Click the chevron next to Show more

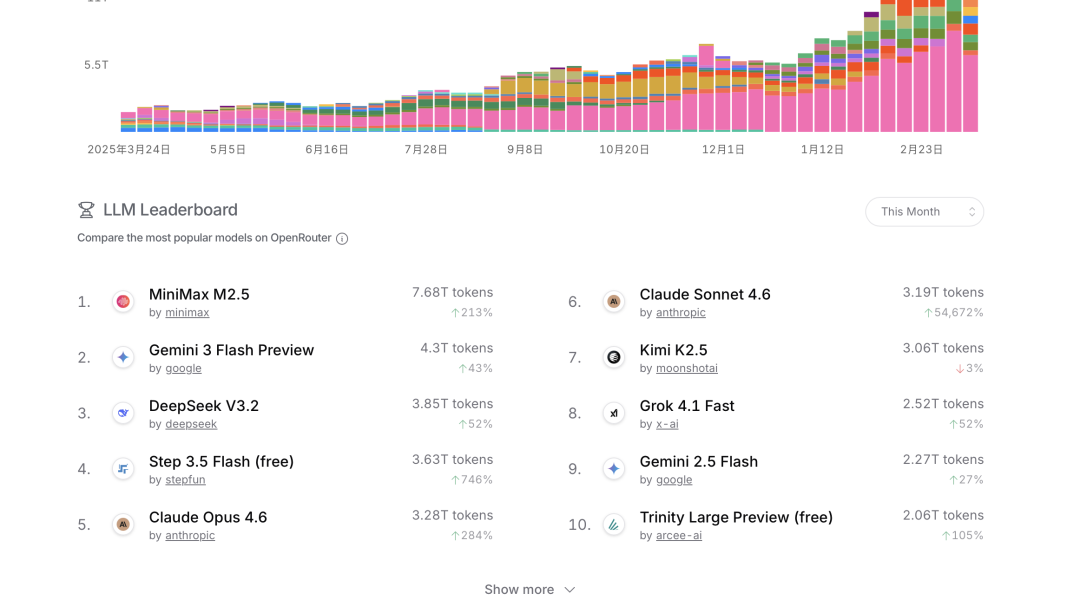(x=570, y=590)
